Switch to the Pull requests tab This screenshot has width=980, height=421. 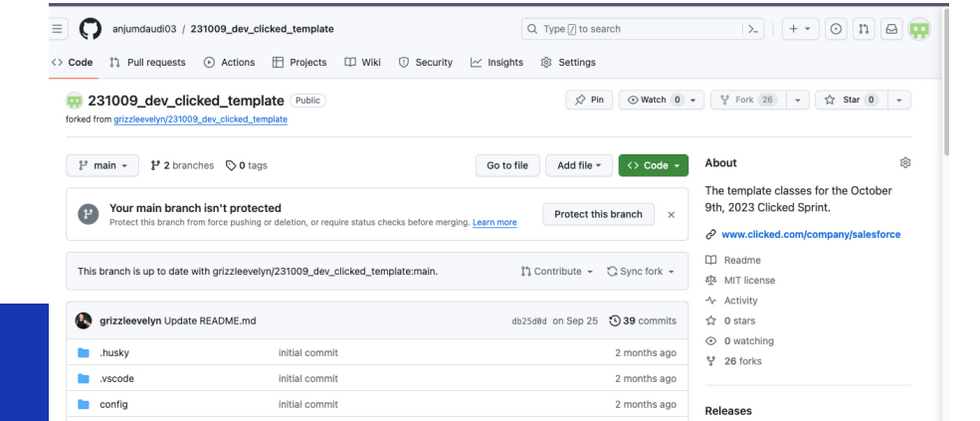click(148, 62)
